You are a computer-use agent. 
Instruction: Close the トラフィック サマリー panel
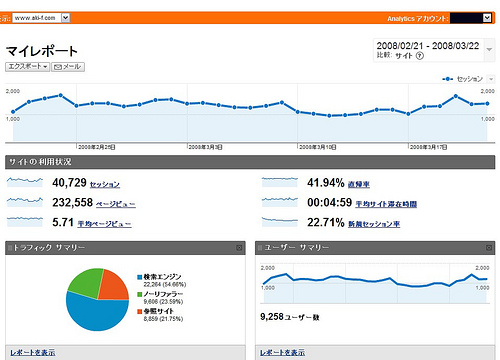239,248
